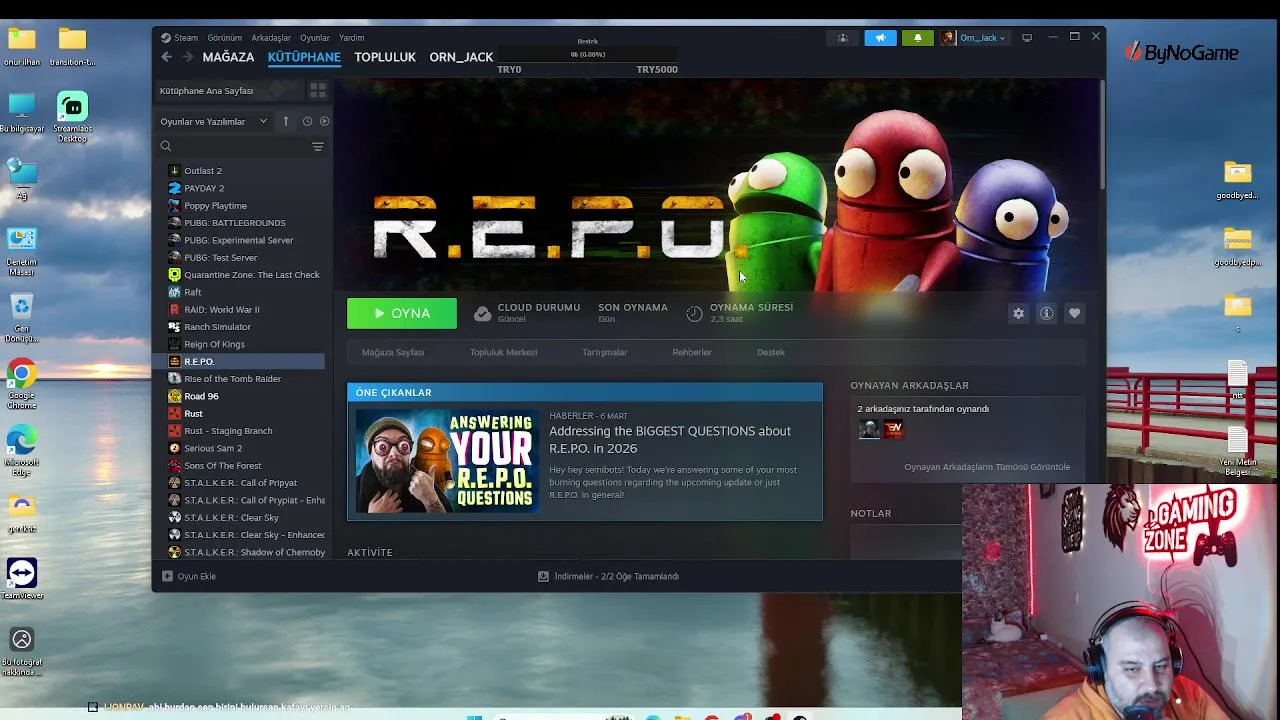Open the Arkadaşlar menu
Screen dimensions: 1280x720
point(271,38)
